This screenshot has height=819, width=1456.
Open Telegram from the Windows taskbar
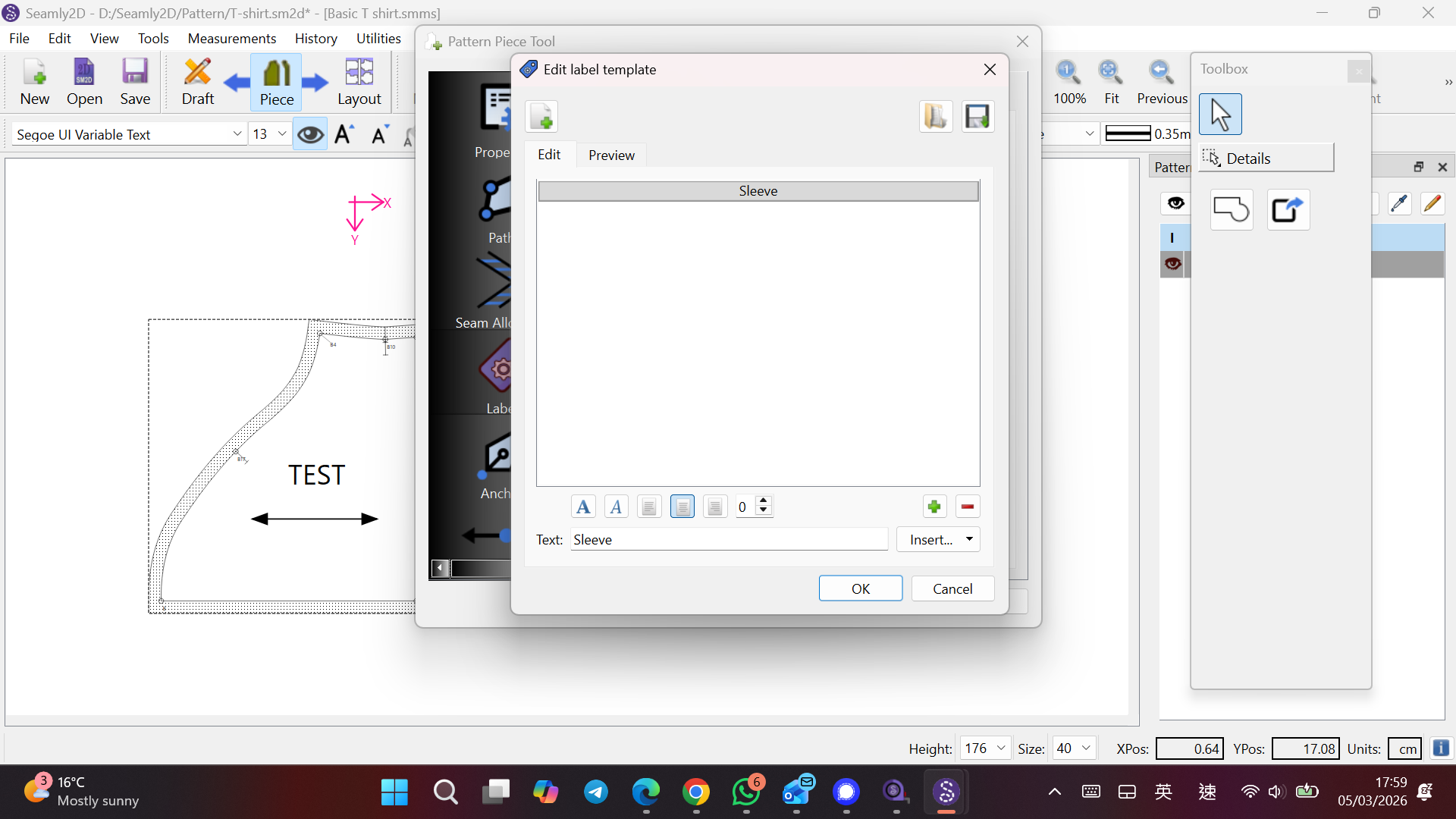[x=596, y=792]
